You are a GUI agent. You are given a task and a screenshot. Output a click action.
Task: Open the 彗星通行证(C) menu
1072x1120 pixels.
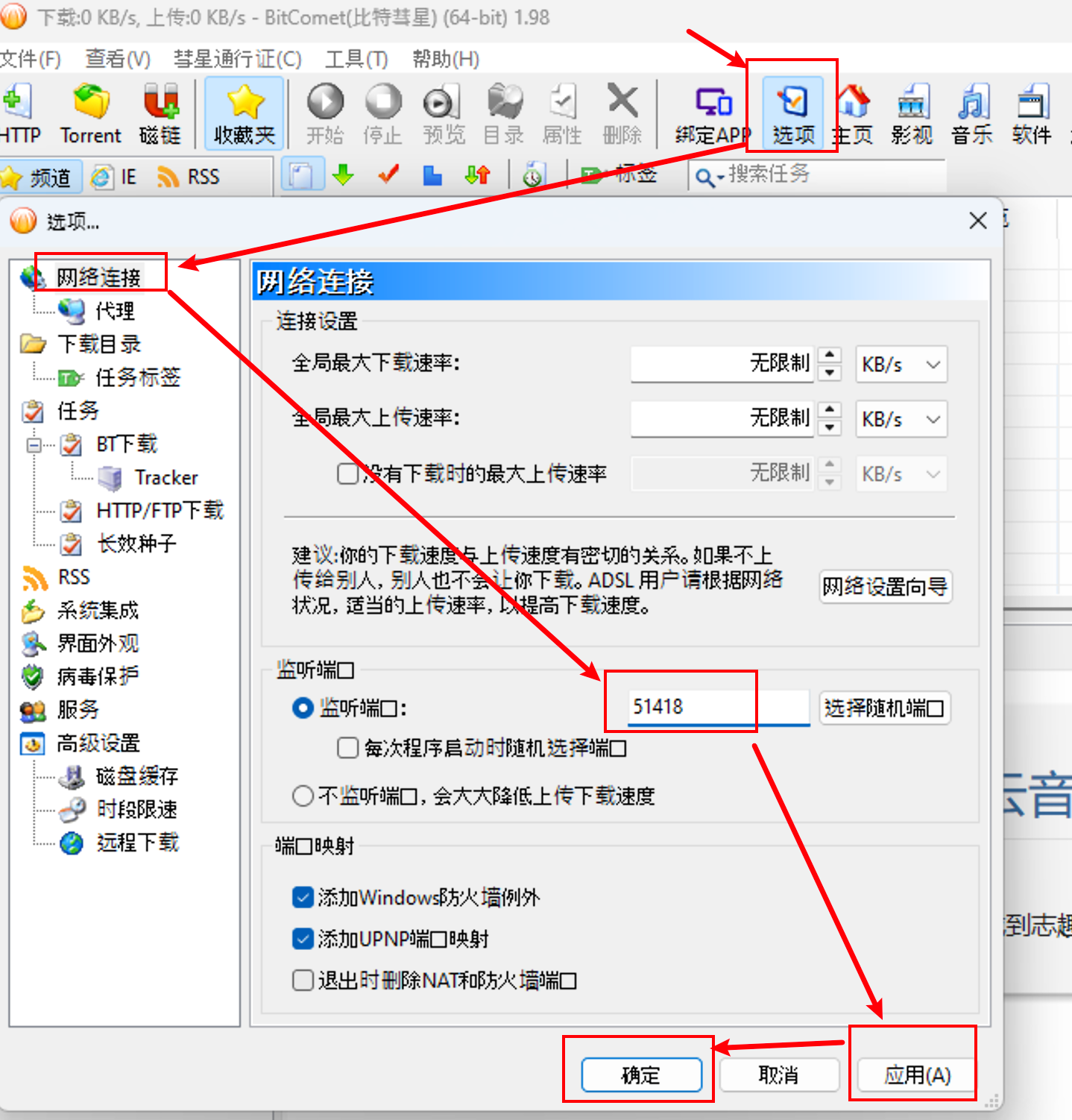click(x=237, y=59)
